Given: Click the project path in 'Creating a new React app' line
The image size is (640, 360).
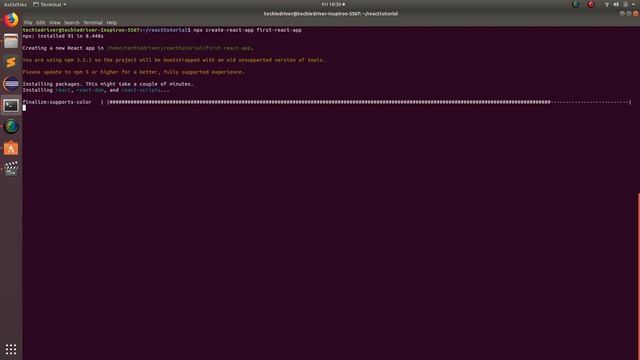Looking at the screenshot, I should (x=180, y=48).
